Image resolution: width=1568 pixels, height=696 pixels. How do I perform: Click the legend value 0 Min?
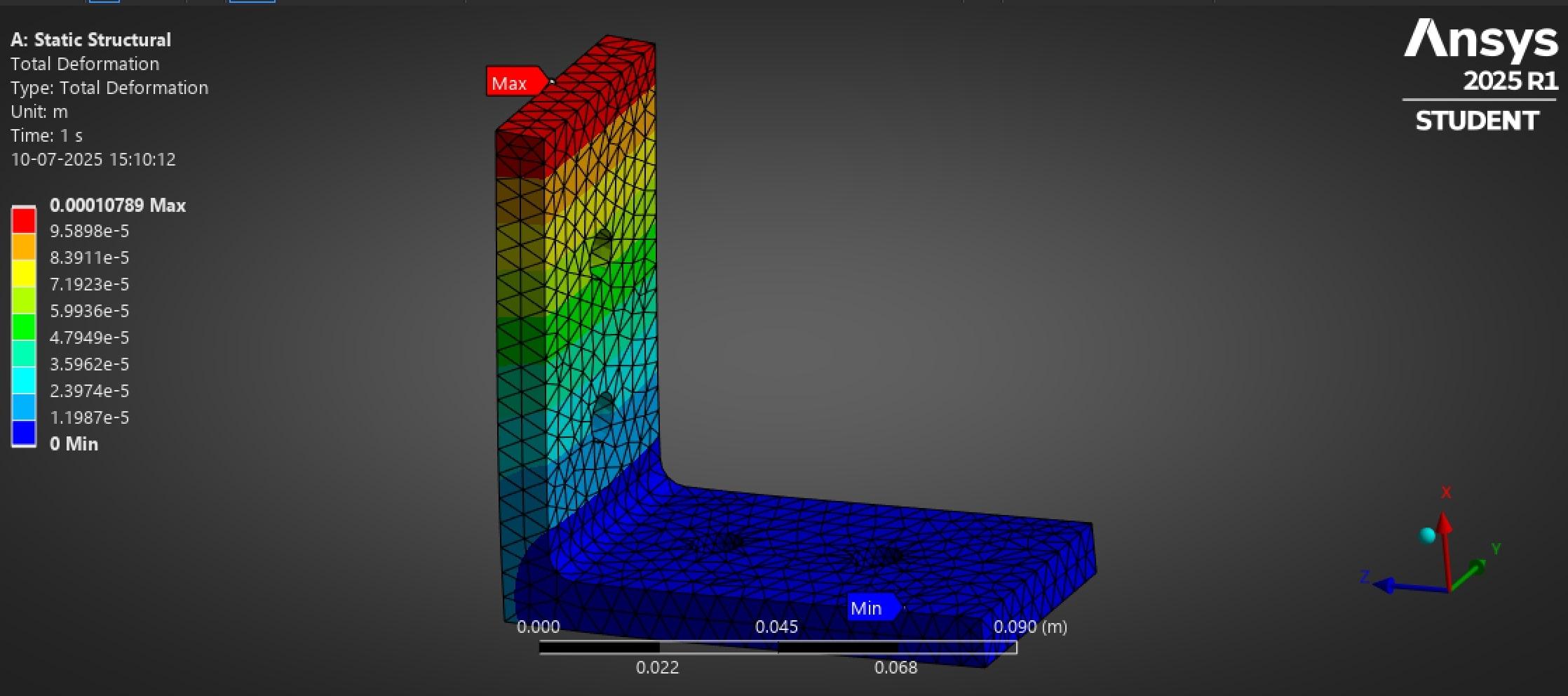74,443
